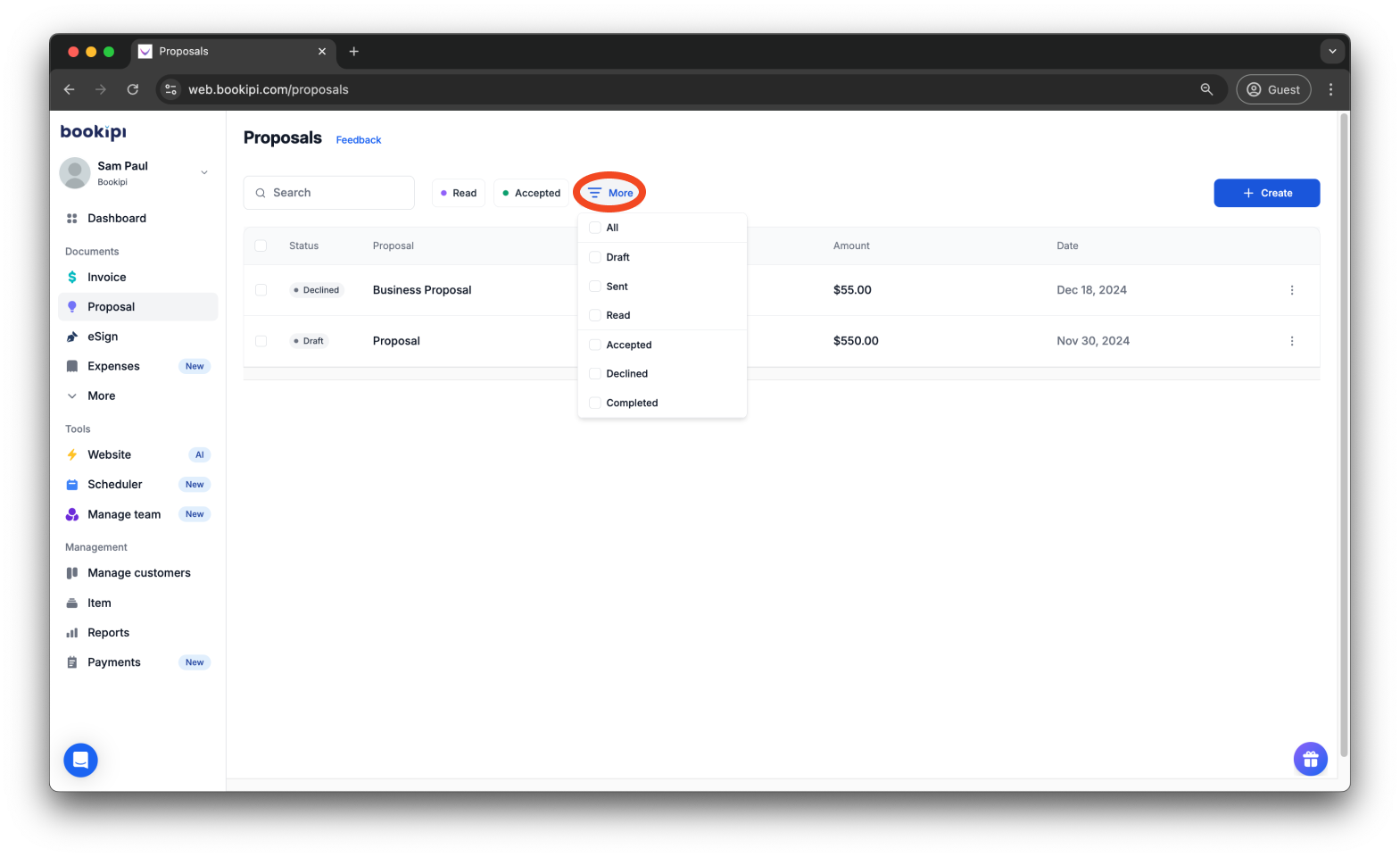Click the Declined status badge

pyautogui.click(x=317, y=290)
